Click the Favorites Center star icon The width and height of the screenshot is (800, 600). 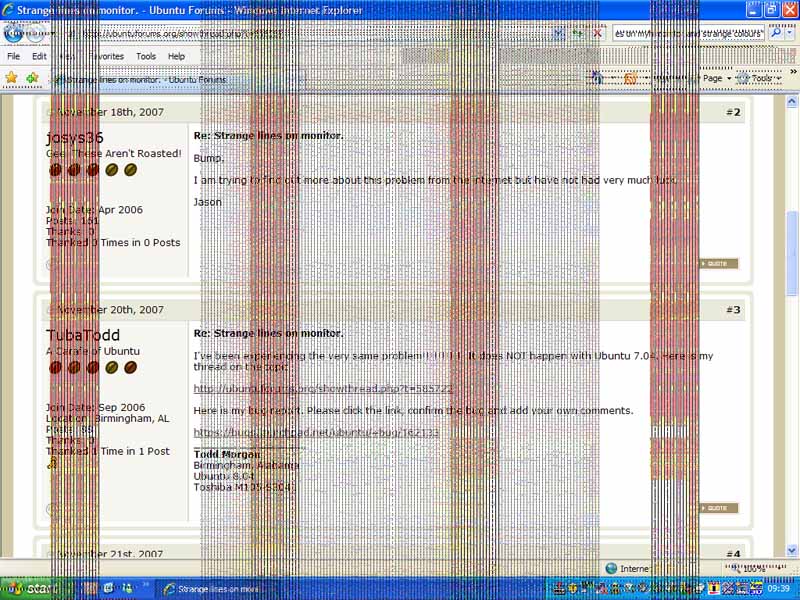pyautogui.click(x=12, y=78)
